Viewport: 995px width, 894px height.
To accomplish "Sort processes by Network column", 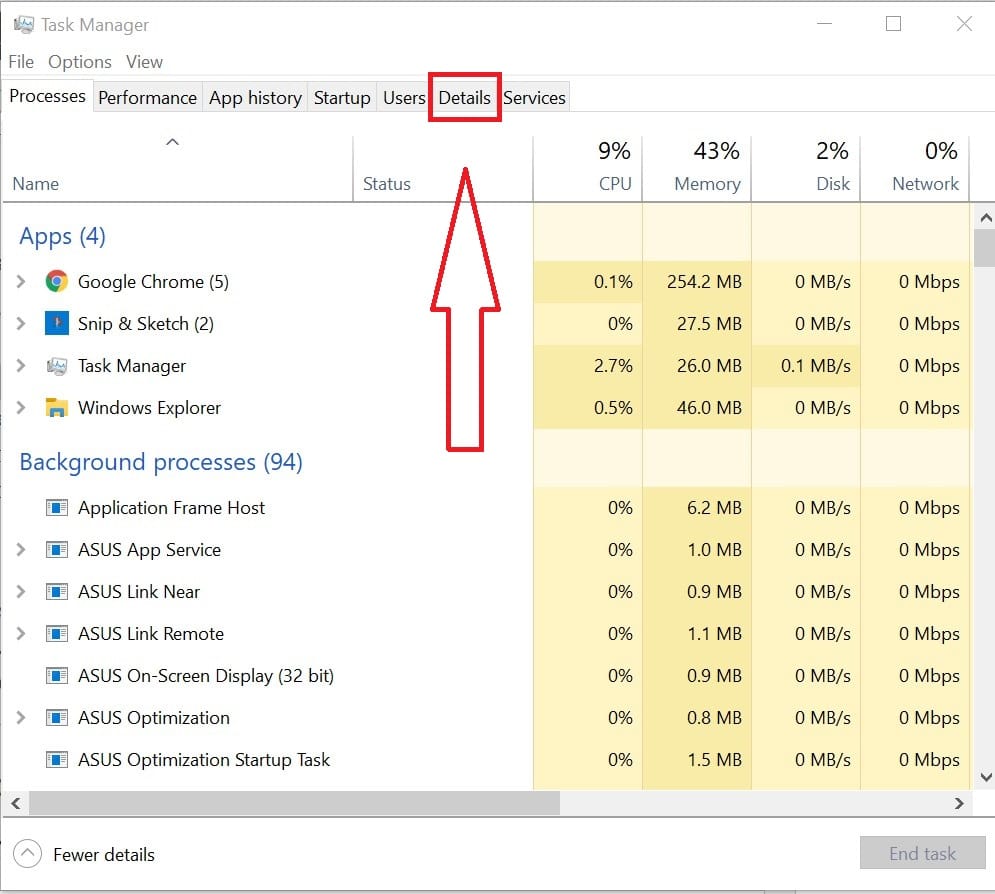I will pyautogui.click(x=915, y=169).
